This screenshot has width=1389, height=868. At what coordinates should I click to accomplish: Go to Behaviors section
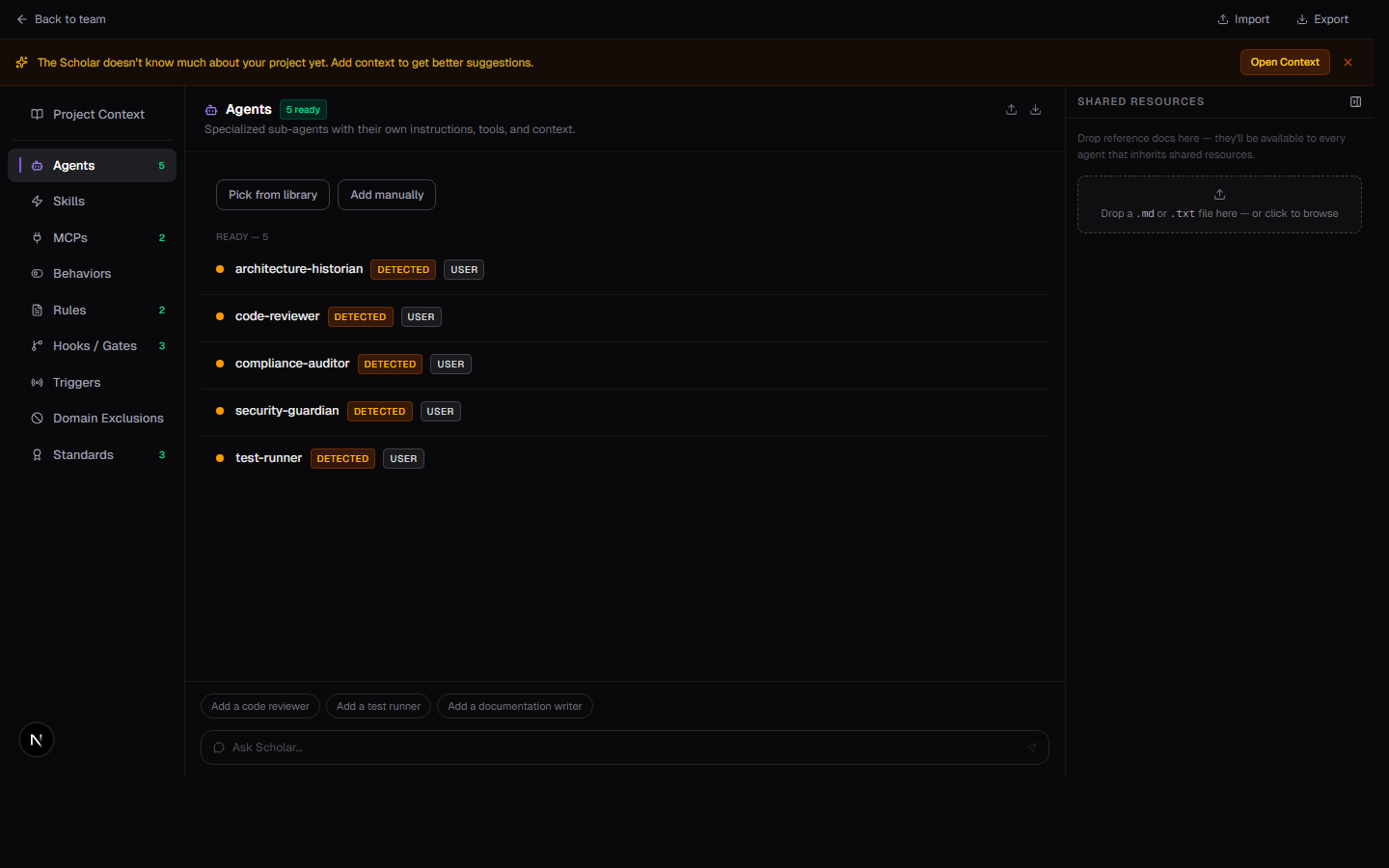[92, 274]
